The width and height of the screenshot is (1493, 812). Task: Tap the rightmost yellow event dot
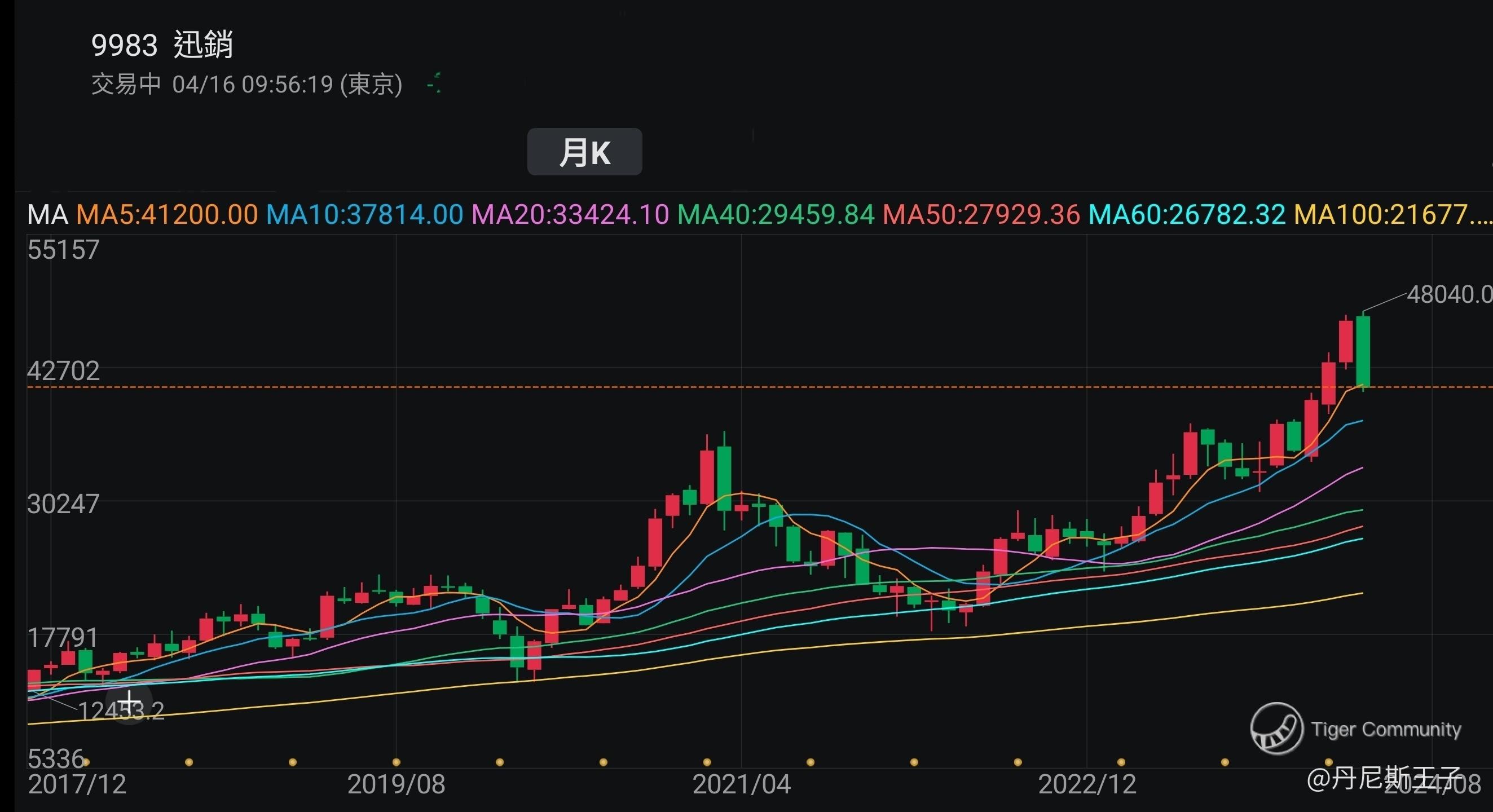click(1328, 762)
